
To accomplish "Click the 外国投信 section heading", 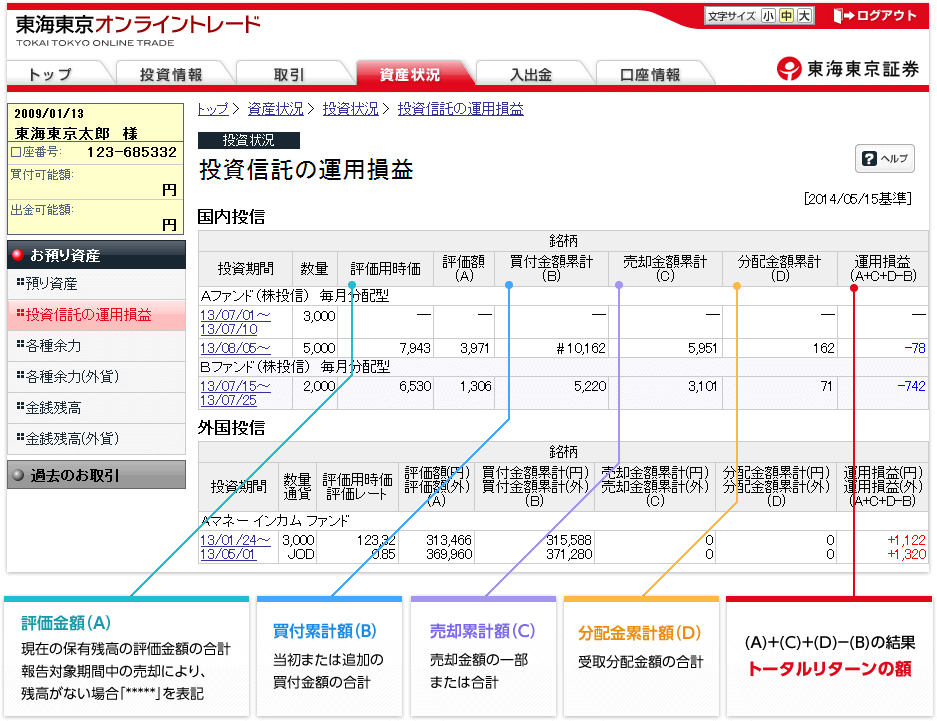I will point(231,428).
